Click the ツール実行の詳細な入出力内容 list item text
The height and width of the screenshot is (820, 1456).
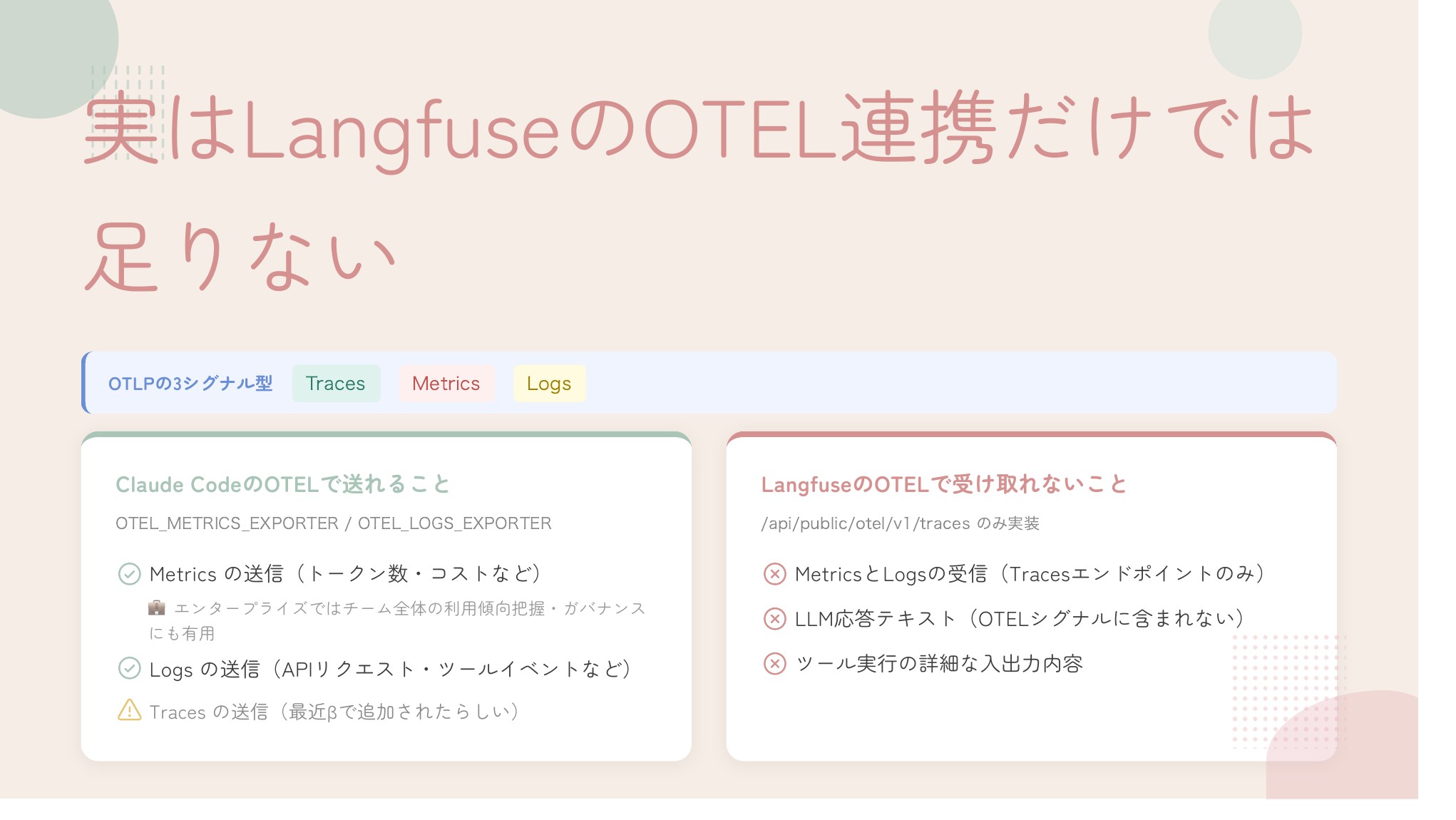(939, 664)
